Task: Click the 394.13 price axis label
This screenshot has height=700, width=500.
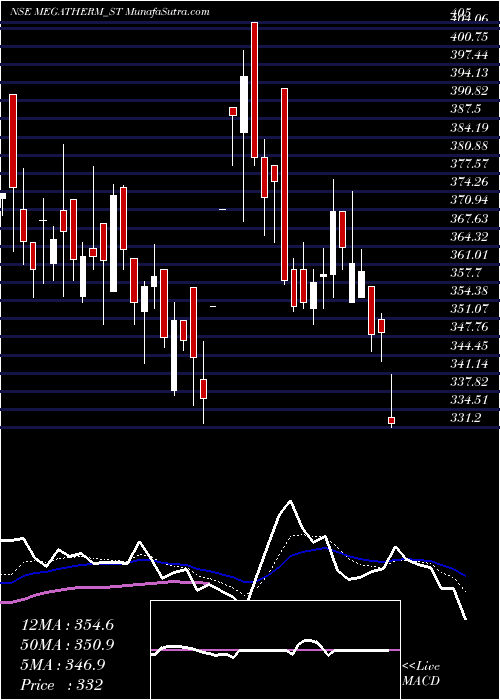Action: click(x=469, y=73)
